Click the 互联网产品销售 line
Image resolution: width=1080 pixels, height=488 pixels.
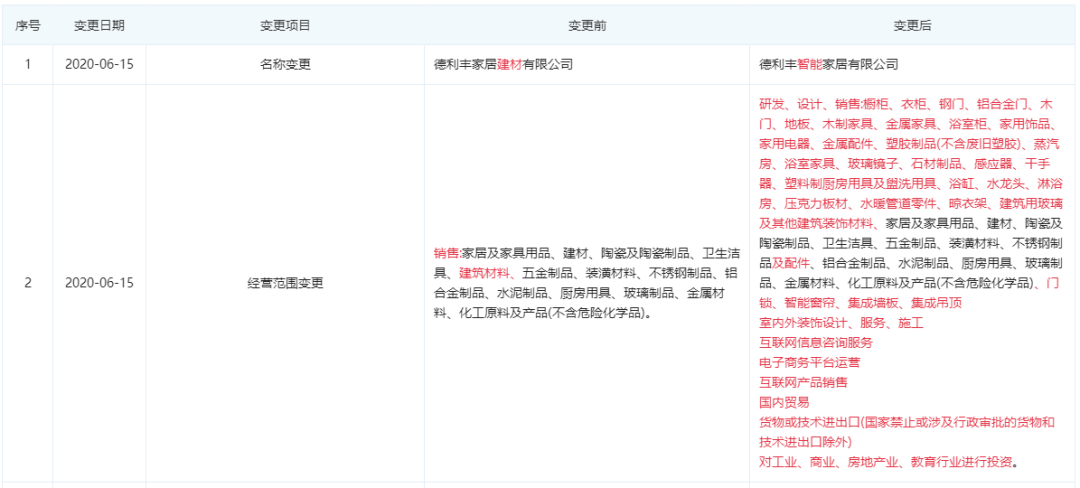pyautogui.click(x=803, y=382)
